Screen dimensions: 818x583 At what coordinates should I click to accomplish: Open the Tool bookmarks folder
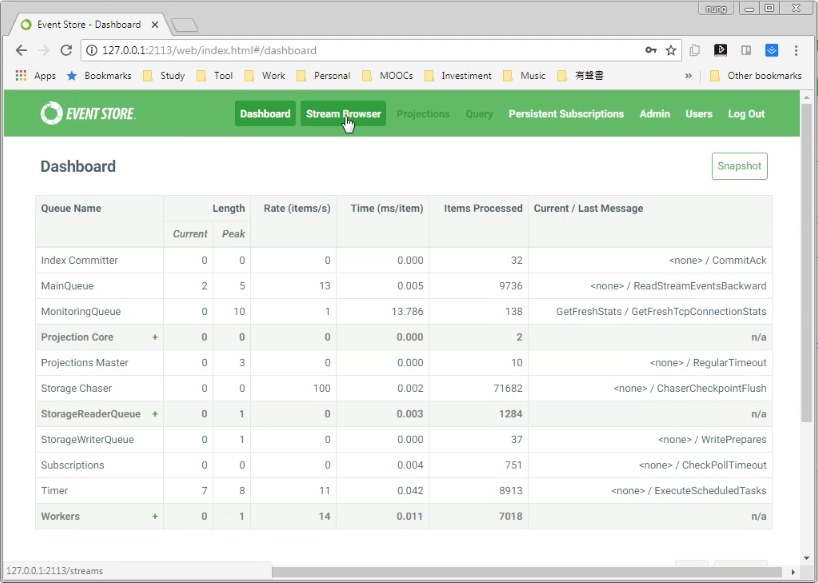pyautogui.click(x=214, y=76)
